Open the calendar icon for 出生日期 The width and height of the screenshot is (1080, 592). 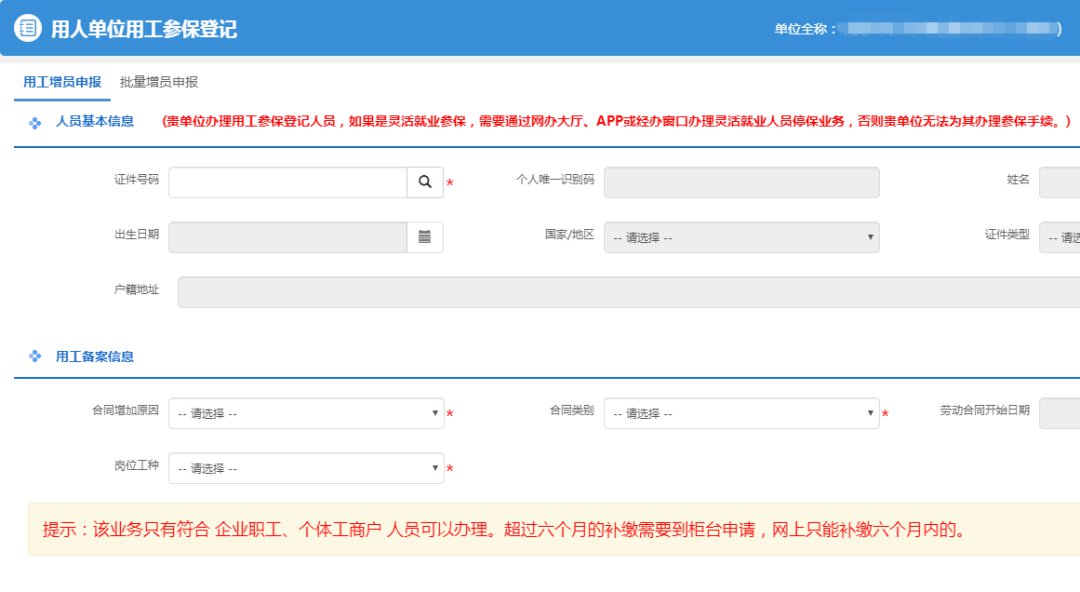click(x=425, y=237)
